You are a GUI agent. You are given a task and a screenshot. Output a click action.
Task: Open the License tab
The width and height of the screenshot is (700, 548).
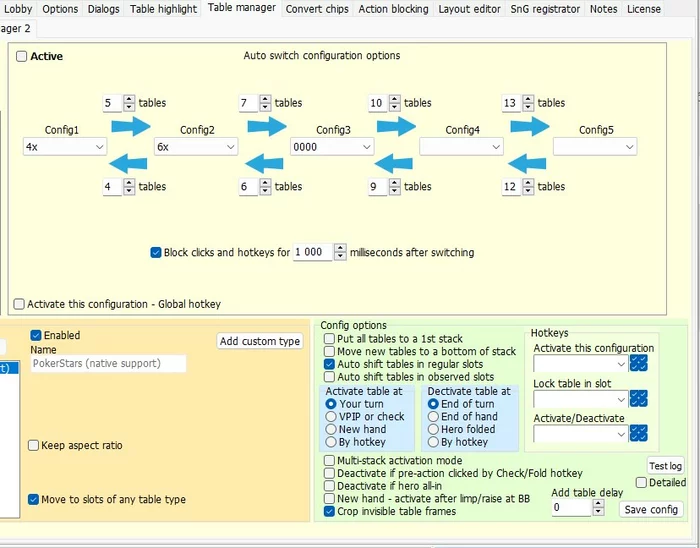click(644, 9)
